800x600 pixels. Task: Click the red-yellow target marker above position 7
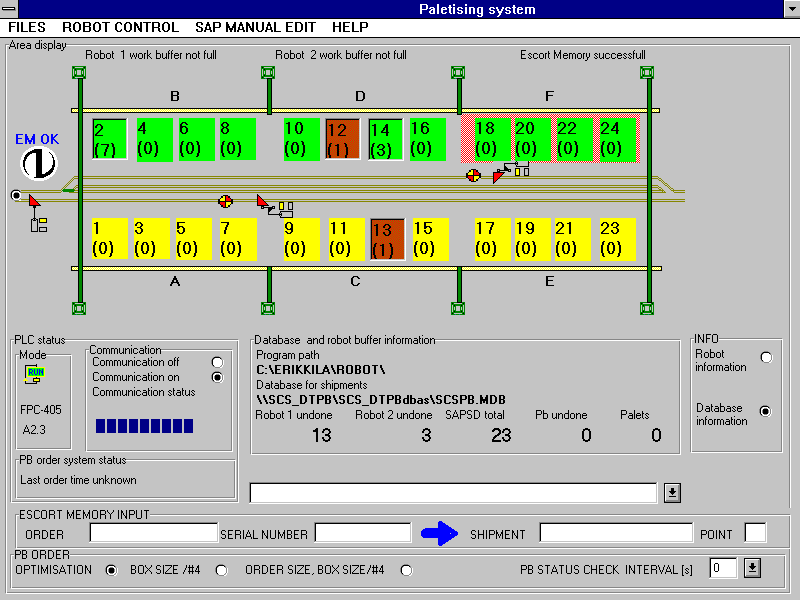coord(225,201)
